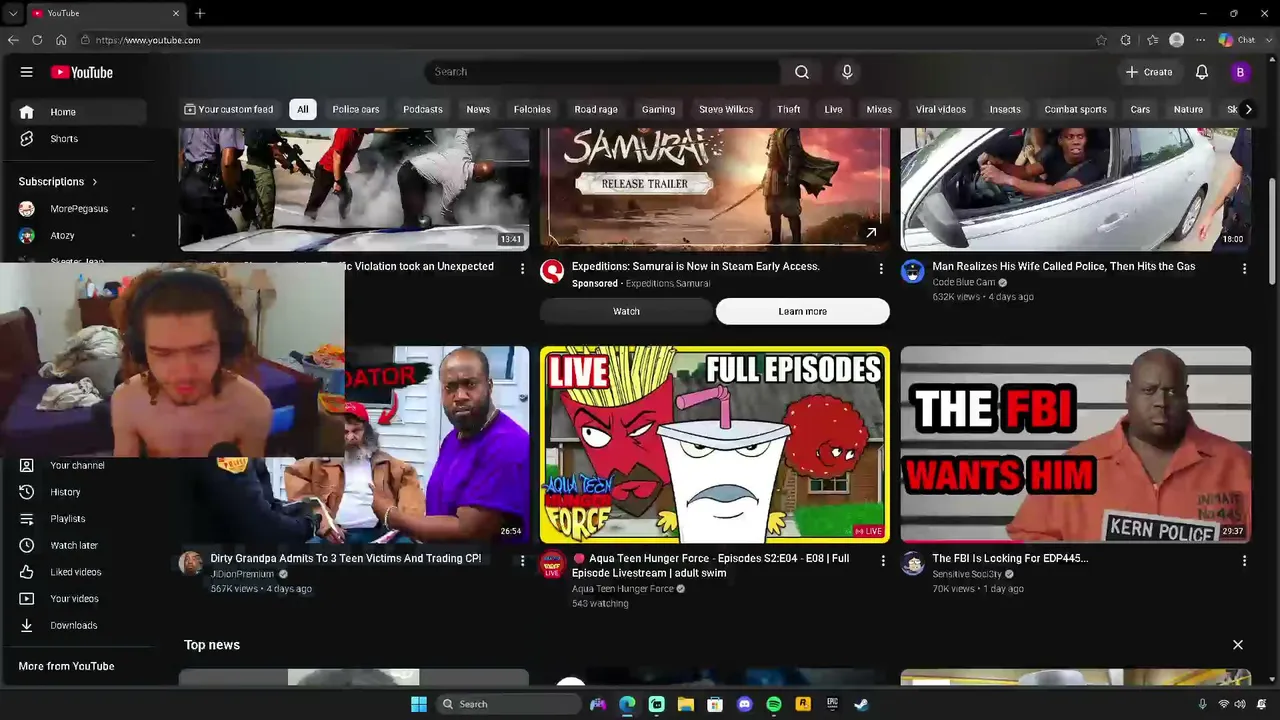
Task: Select the Combat sports chip
Action: (x=1075, y=109)
